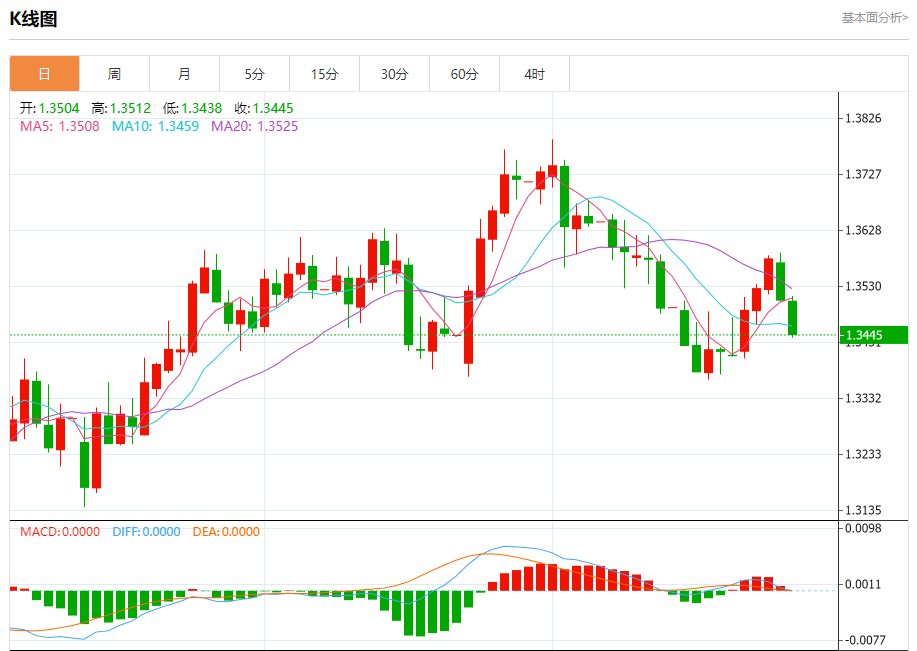Click the 低:1.3438 low value
Screen dimensions: 917x651
(192, 108)
